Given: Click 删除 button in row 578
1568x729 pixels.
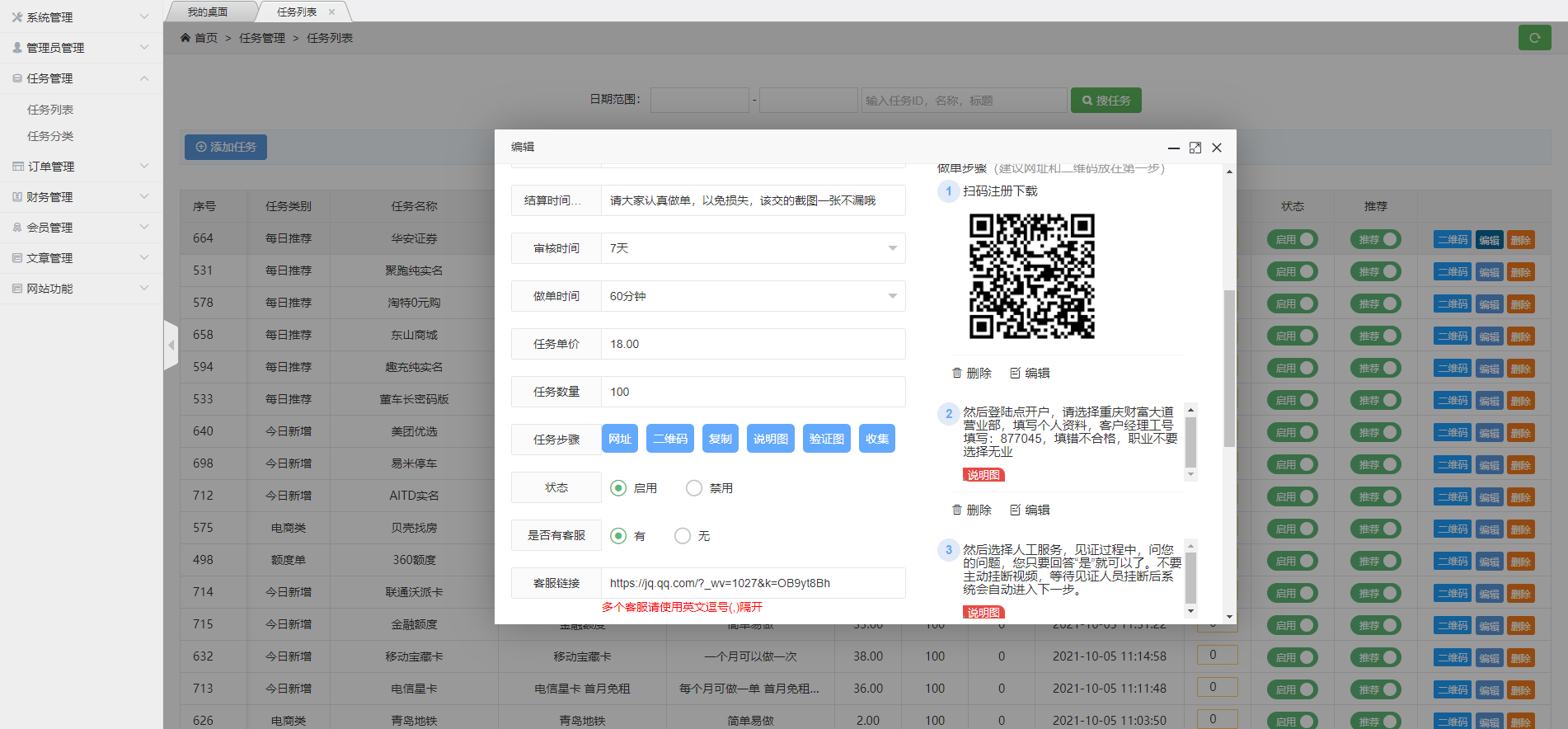Looking at the screenshot, I should tap(1521, 304).
